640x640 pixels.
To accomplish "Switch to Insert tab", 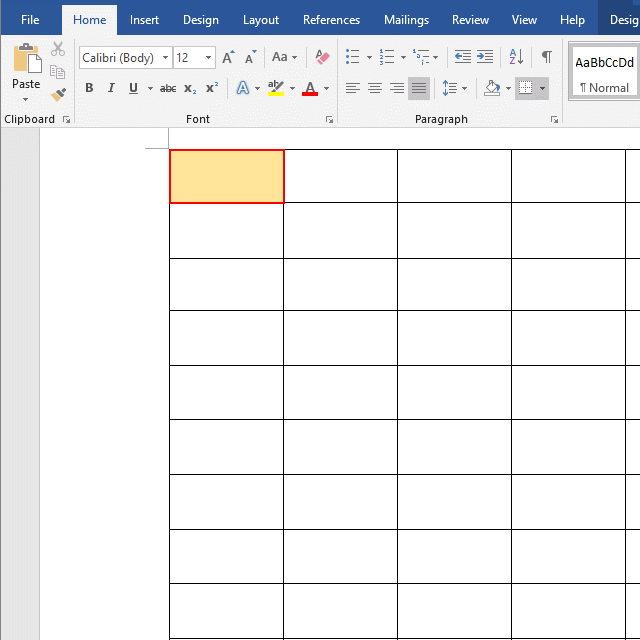I will click(x=144, y=20).
